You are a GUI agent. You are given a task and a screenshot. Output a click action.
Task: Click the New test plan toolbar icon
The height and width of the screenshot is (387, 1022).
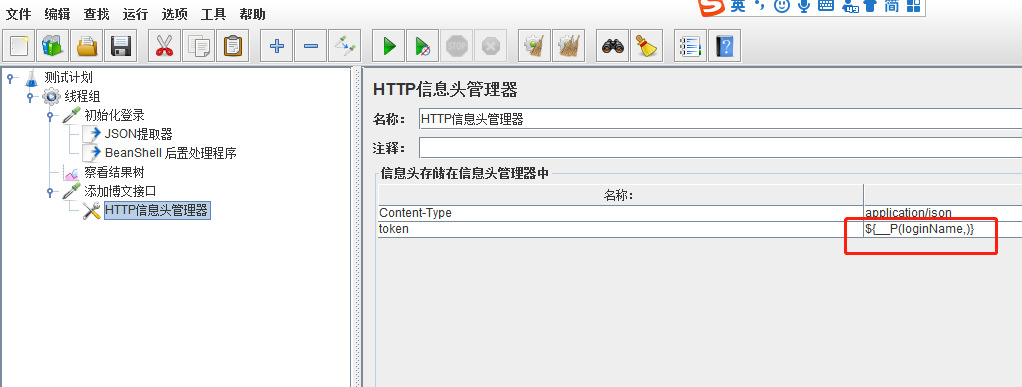click(20, 46)
